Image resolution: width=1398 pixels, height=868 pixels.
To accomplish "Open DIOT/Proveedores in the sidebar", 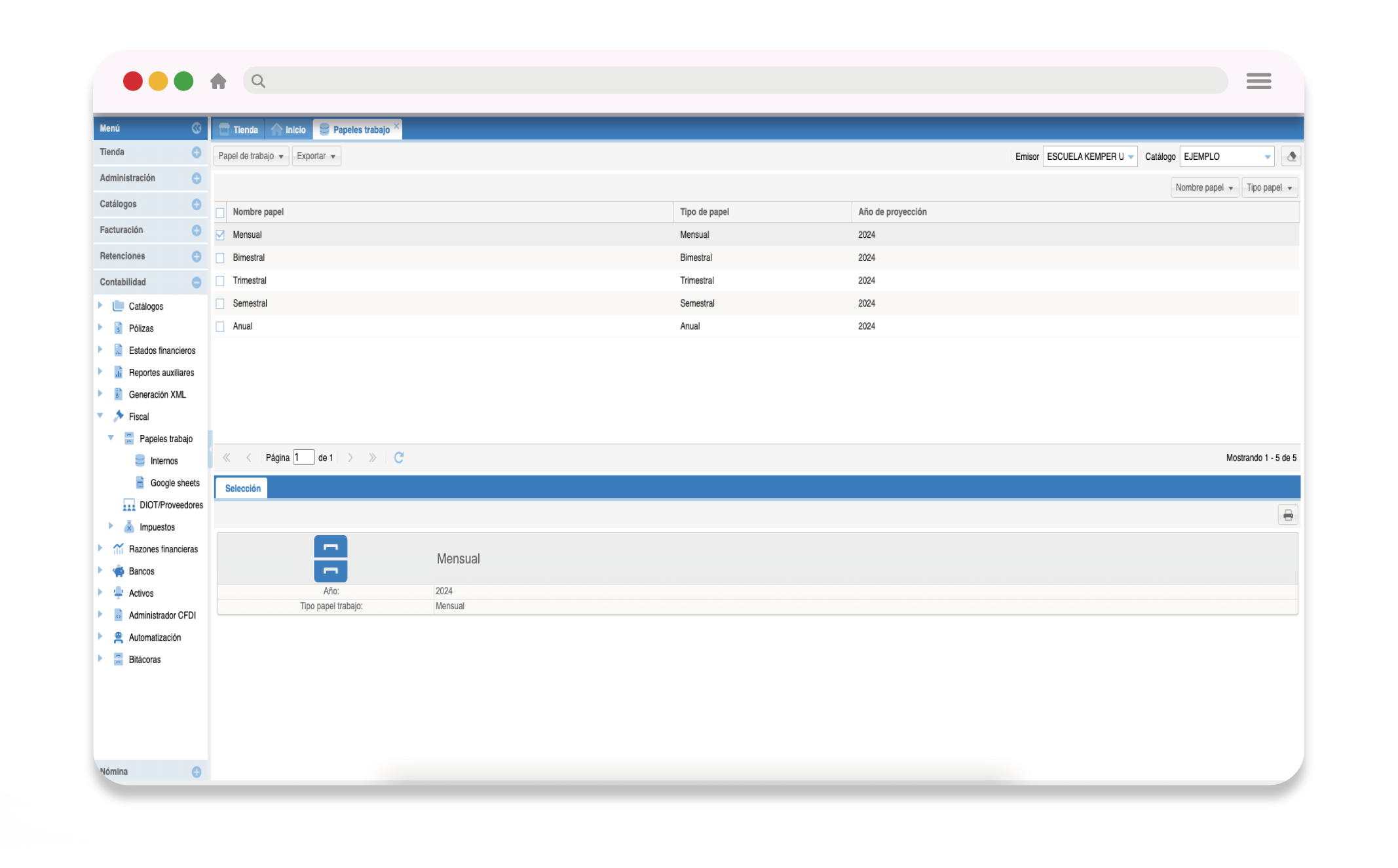I will coord(170,505).
